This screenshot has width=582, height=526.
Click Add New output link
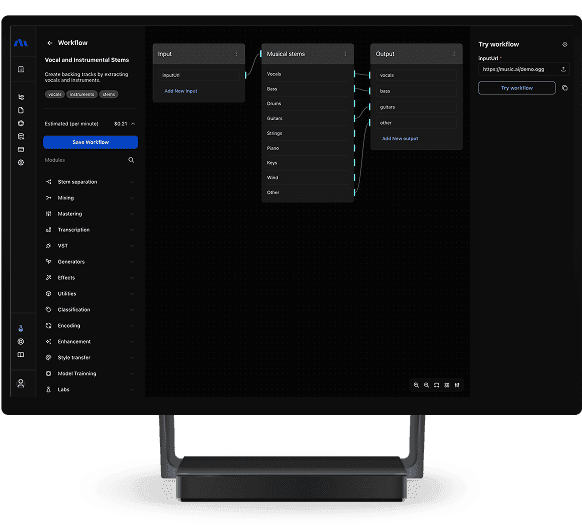(400, 138)
